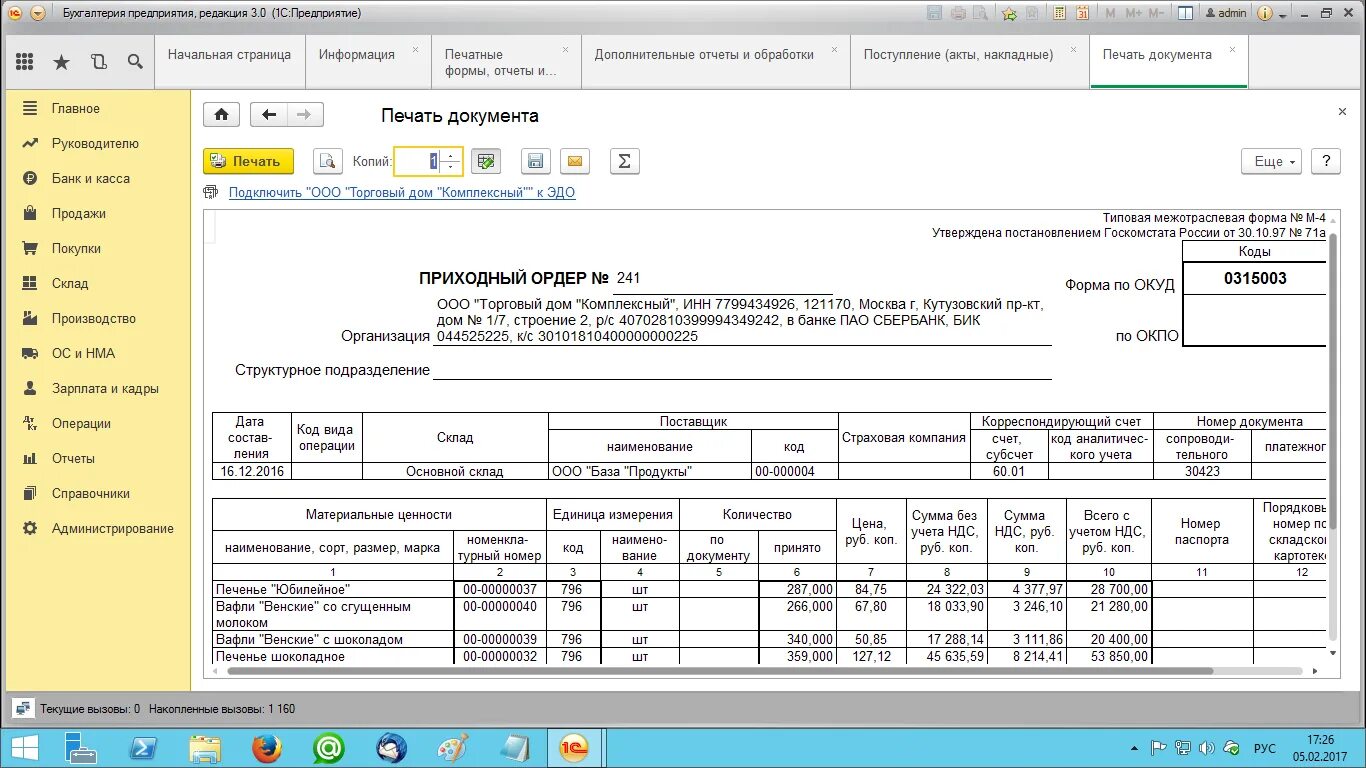Open the Зарплата и кадры section
This screenshot has height=768, width=1366.
[x=96, y=388]
